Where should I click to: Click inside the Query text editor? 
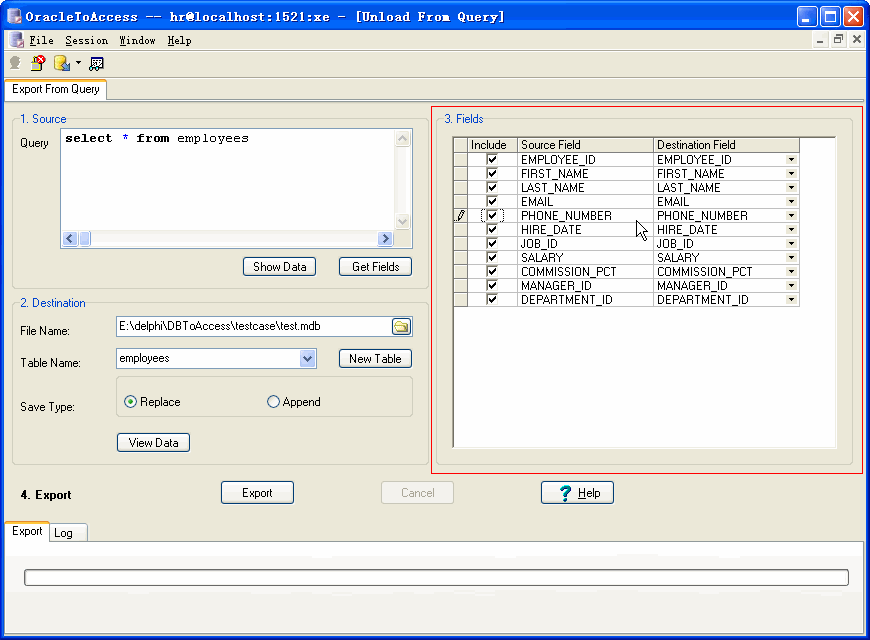[227, 180]
